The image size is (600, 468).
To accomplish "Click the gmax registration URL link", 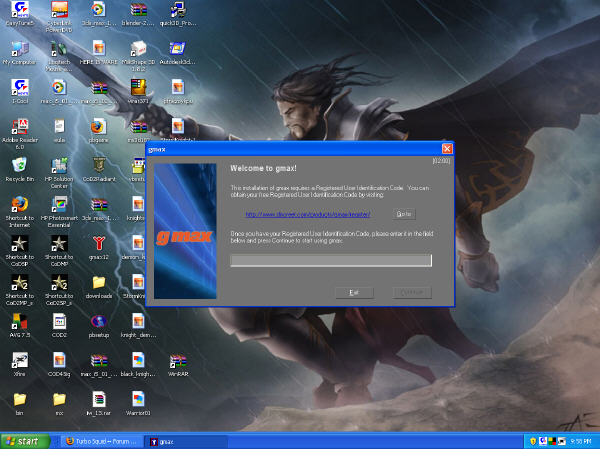I will (308, 214).
